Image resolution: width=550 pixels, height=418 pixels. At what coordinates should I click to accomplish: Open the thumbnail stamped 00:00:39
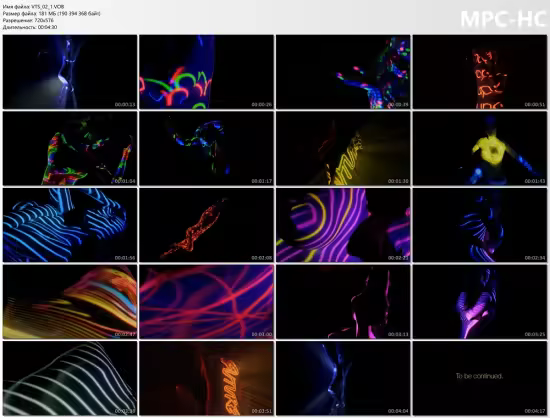(343, 72)
